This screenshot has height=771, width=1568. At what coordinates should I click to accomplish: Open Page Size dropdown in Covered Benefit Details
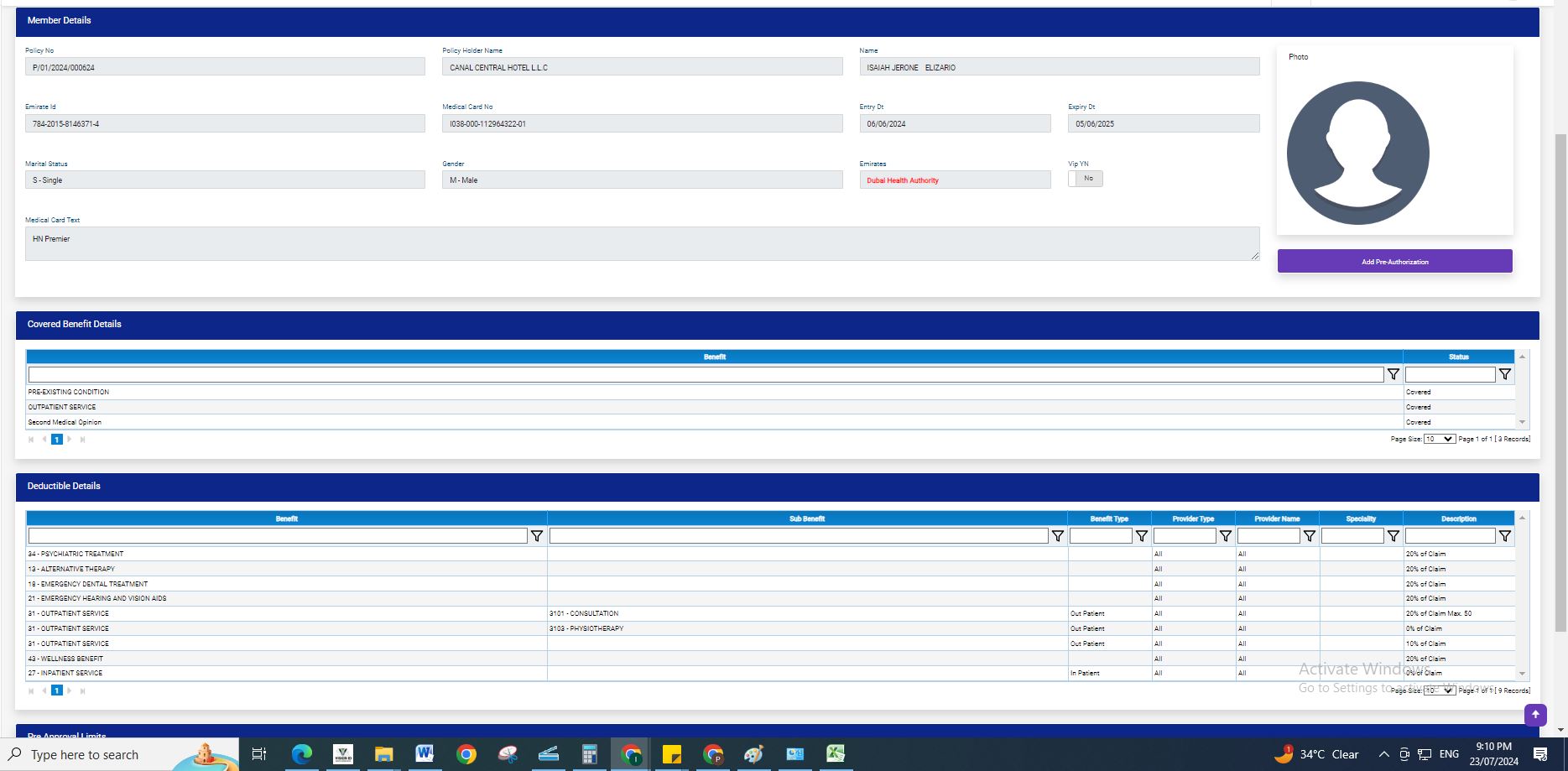point(1439,439)
